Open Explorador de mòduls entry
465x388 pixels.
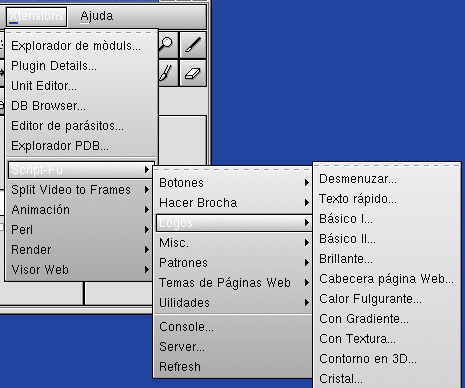click(82, 46)
